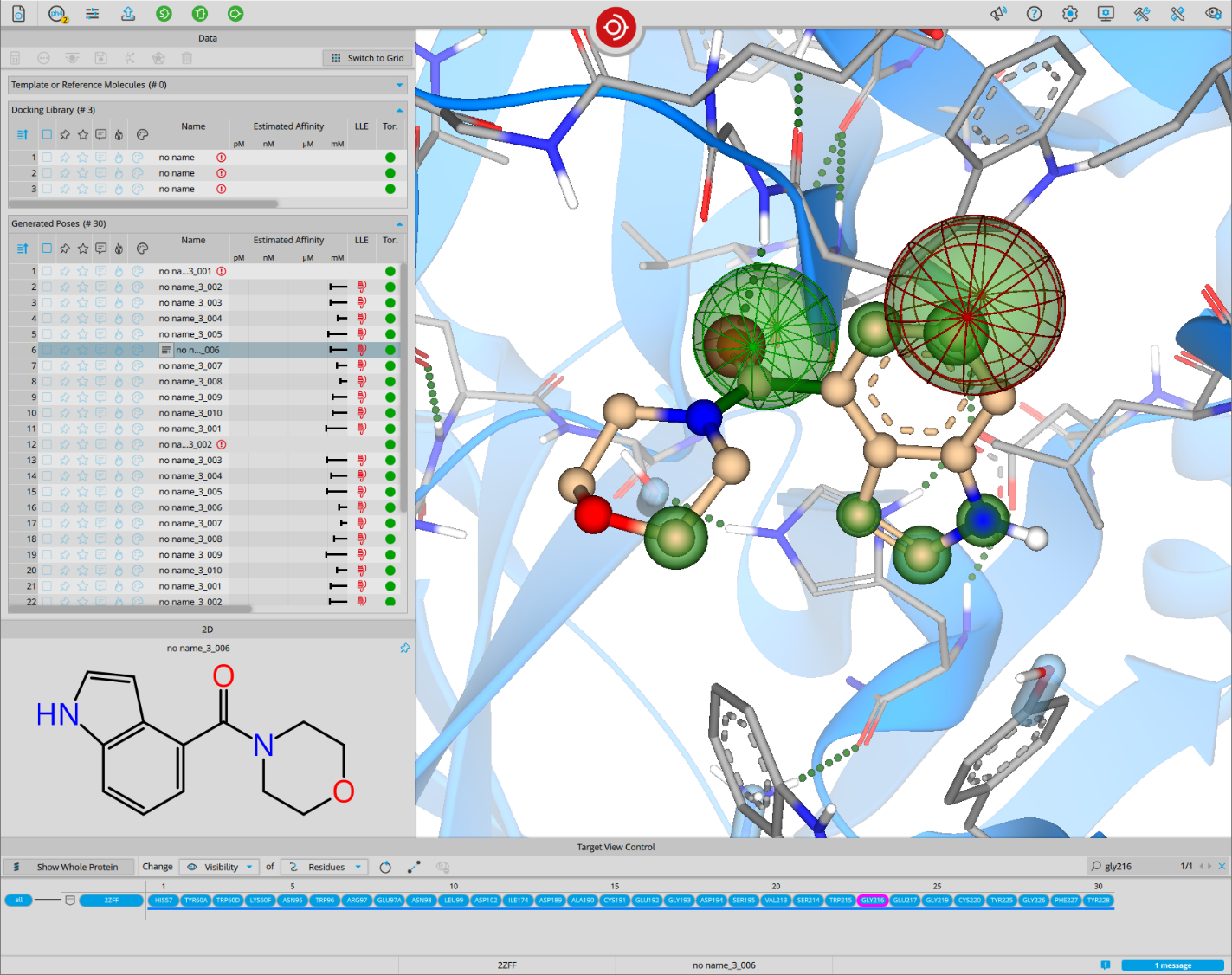Click the Show Whole Protein button

(69, 867)
